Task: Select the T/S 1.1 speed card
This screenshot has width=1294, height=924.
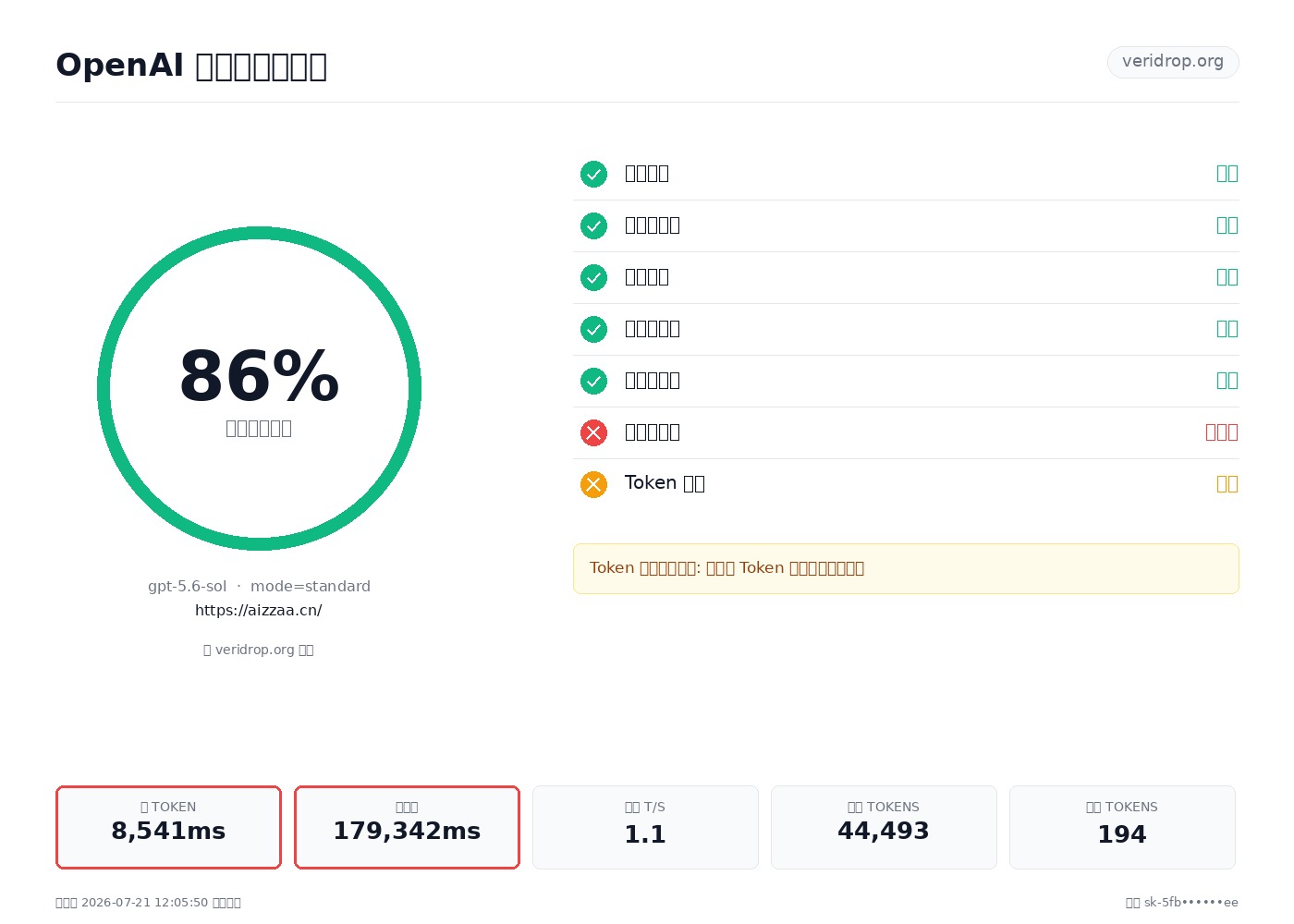Action: 645,827
